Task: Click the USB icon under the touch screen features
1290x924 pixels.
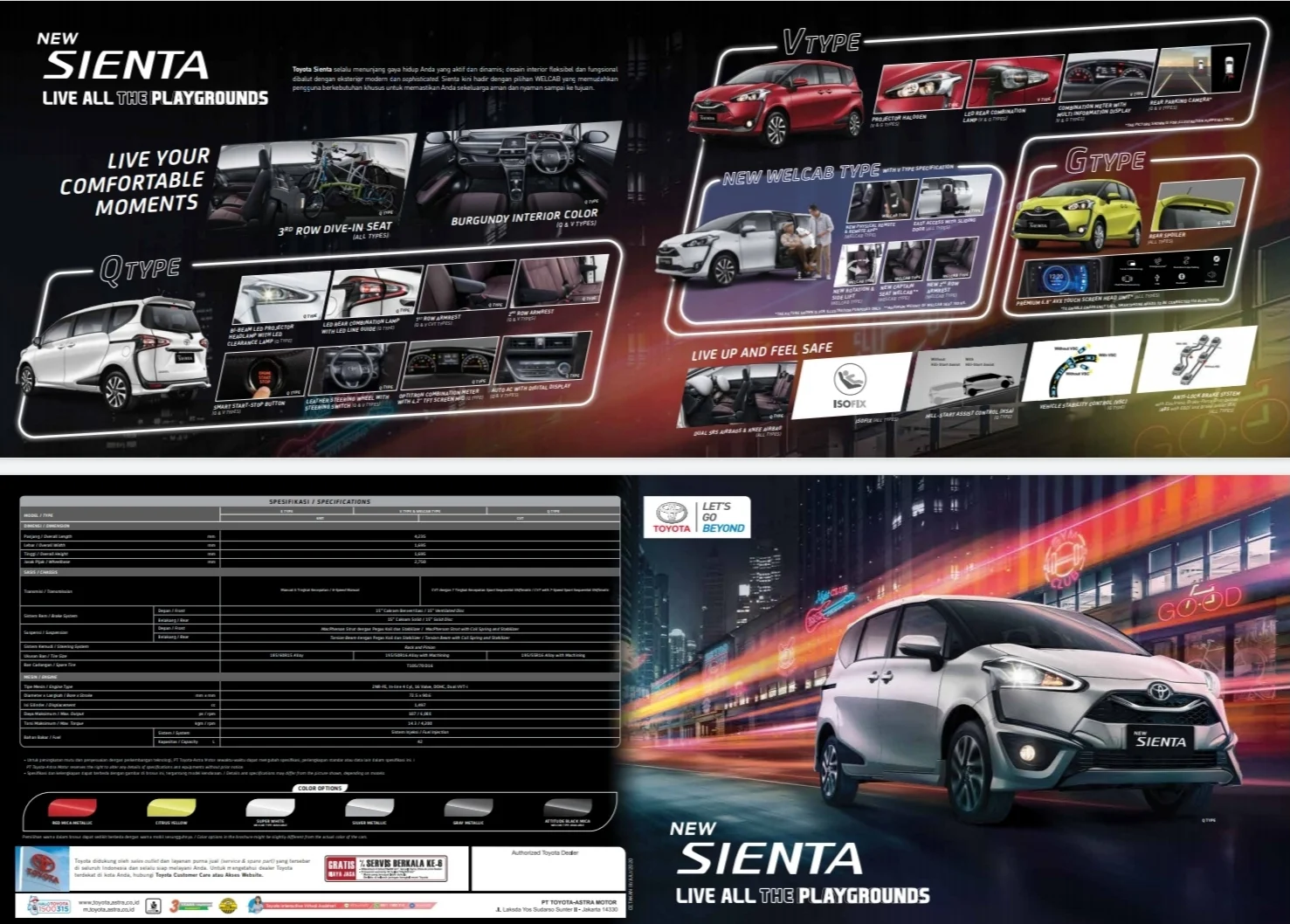Action: 1157,278
